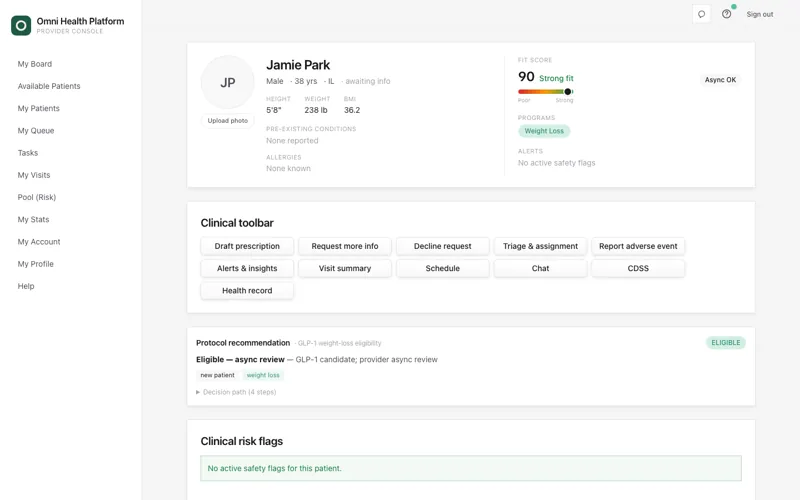Viewport: 800px width, 500px height.
Task: Click the weight value 238 lb
Action: [316, 110]
